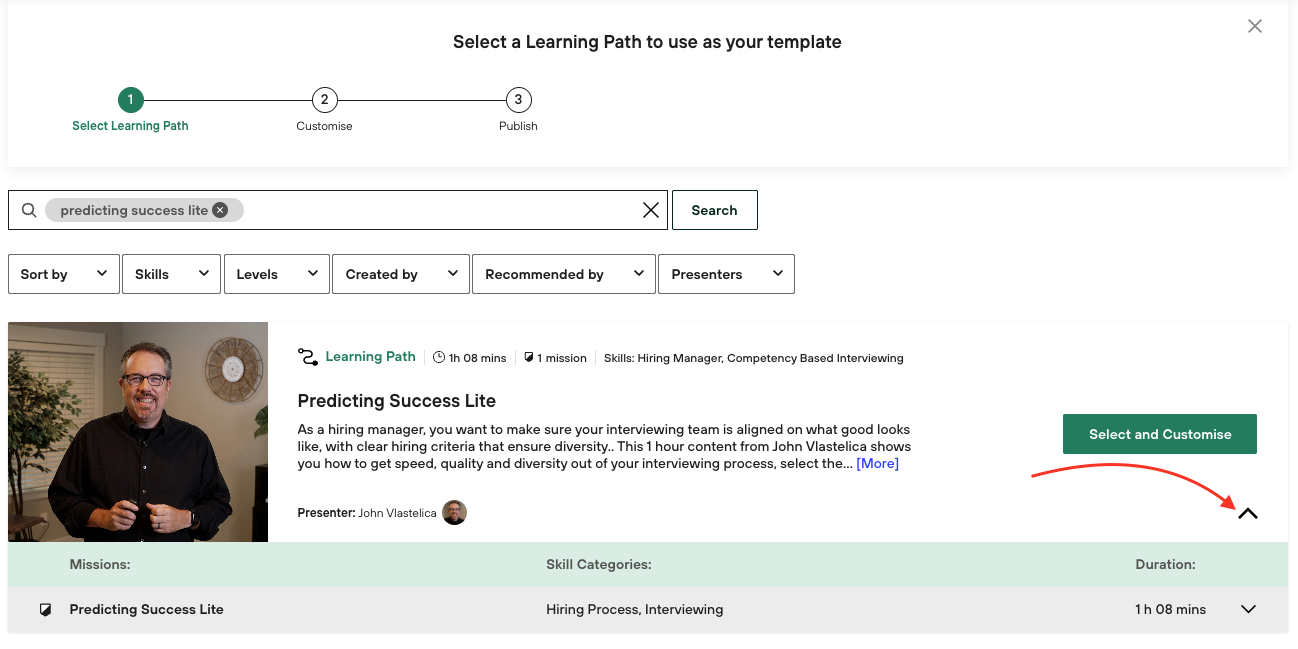1298x649 pixels.
Task: Open the Created by filter dropdown
Action: 401,274
